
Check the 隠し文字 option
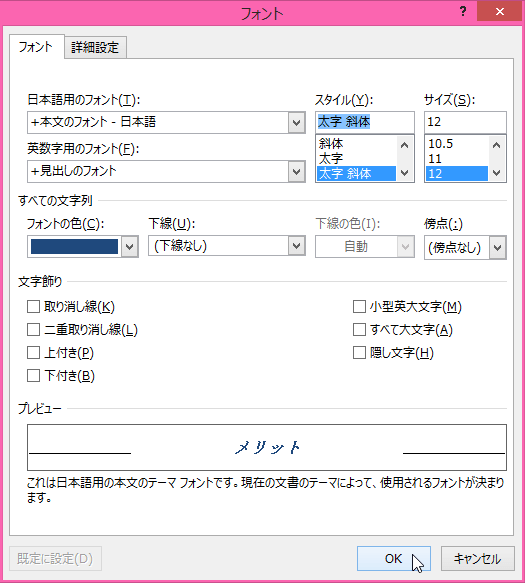coord(359,352)
